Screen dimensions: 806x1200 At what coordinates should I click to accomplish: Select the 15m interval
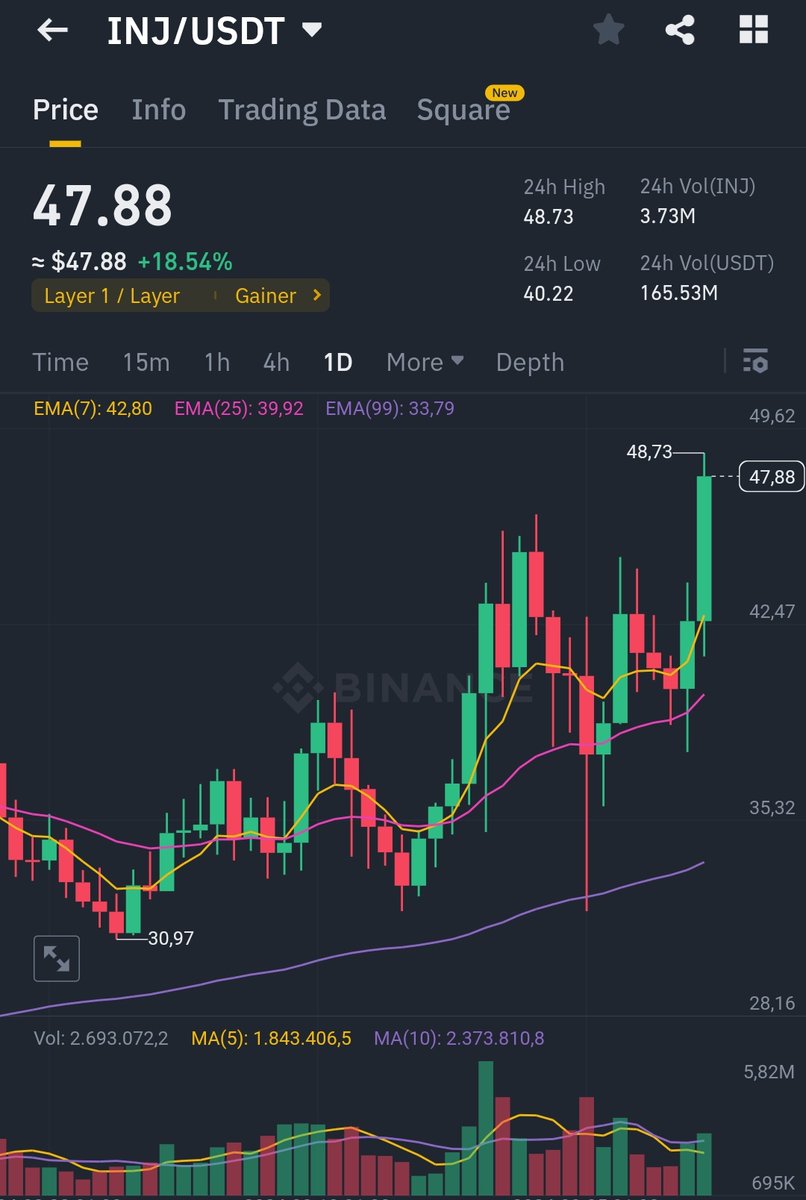(146, 362)
